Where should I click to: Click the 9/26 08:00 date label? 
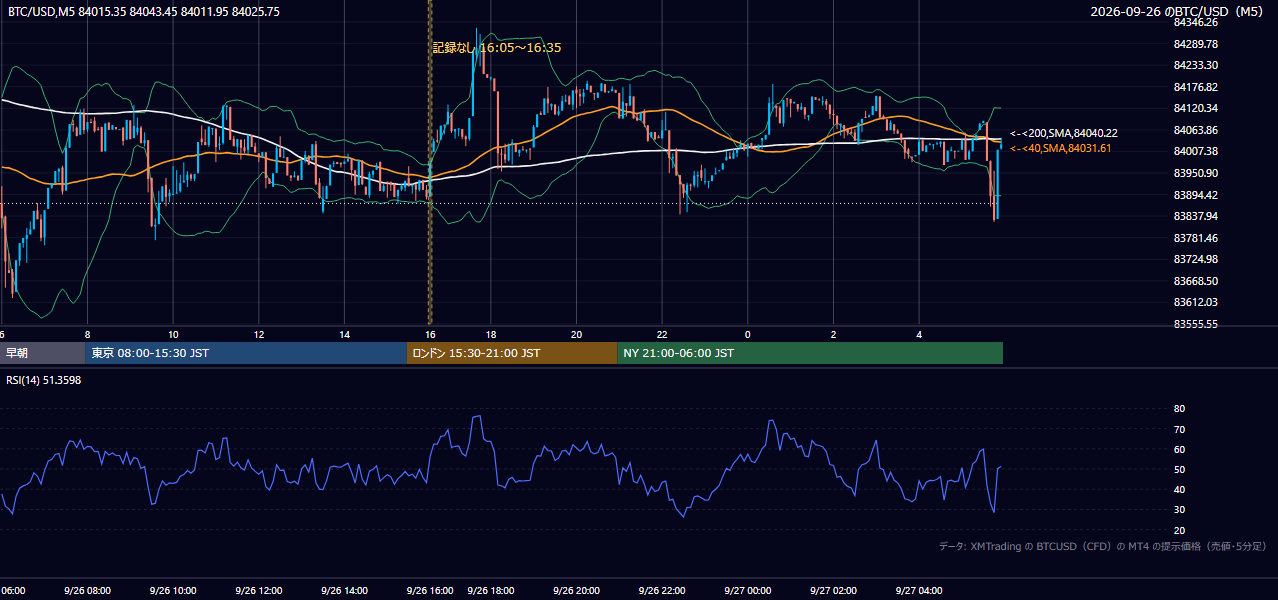pos(87,591)
